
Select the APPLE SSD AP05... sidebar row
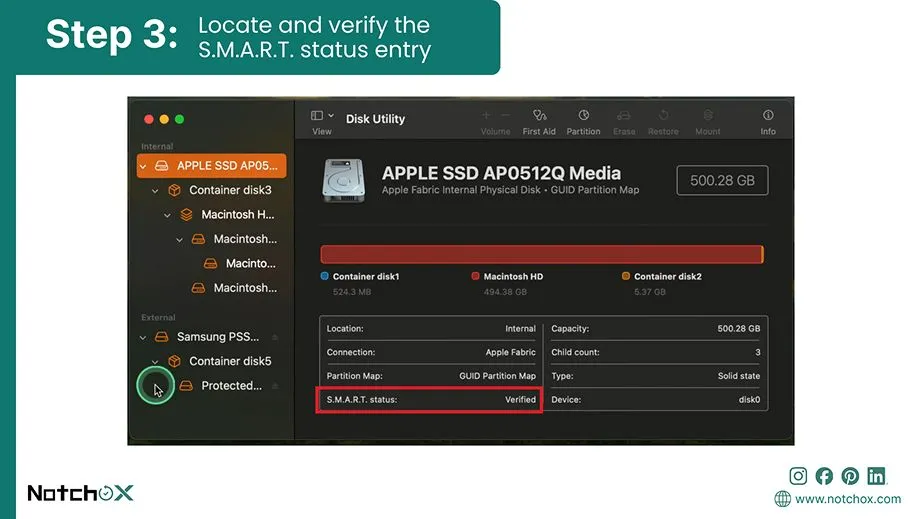[212, 166]
